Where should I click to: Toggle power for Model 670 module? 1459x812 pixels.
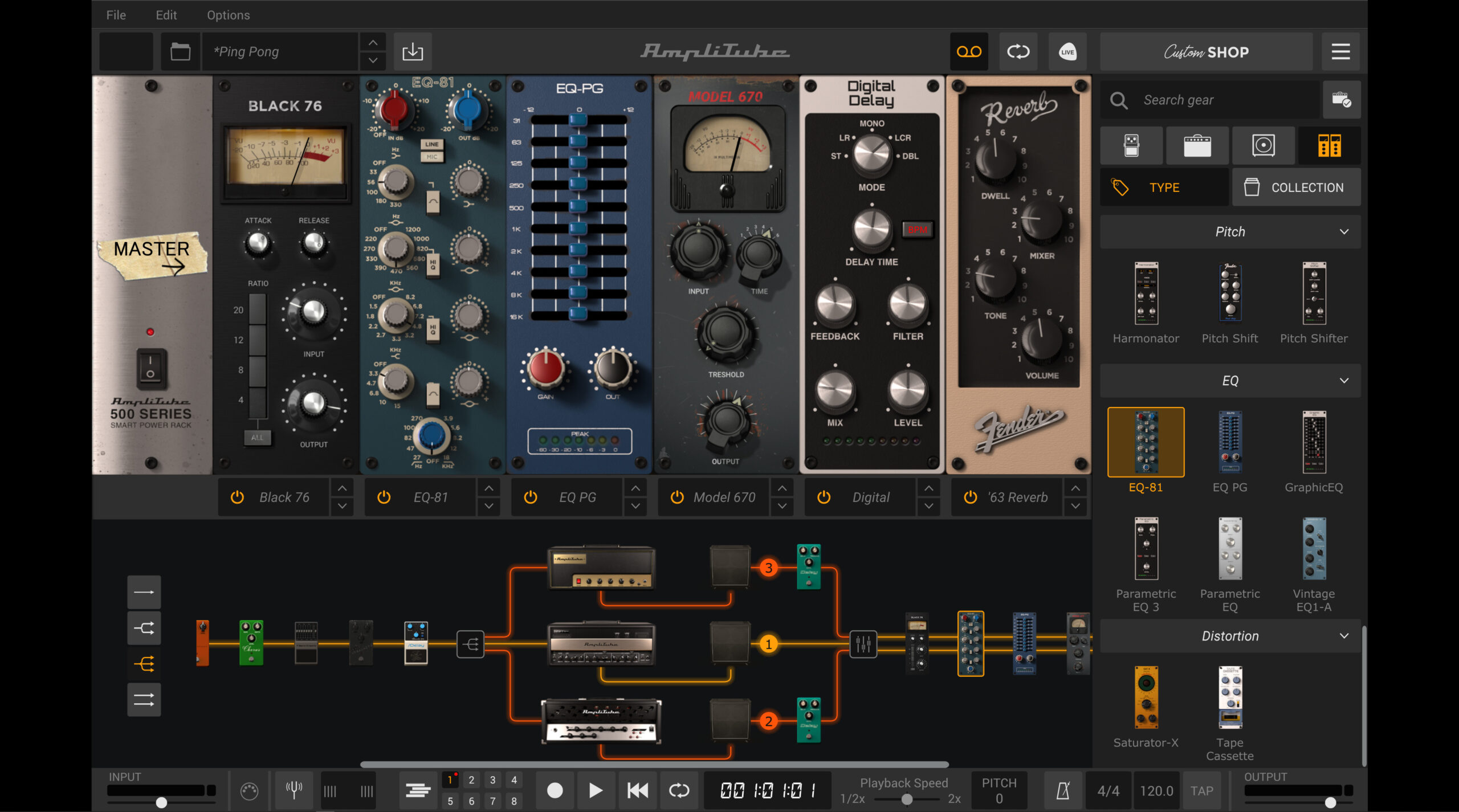tap(677, 497)
